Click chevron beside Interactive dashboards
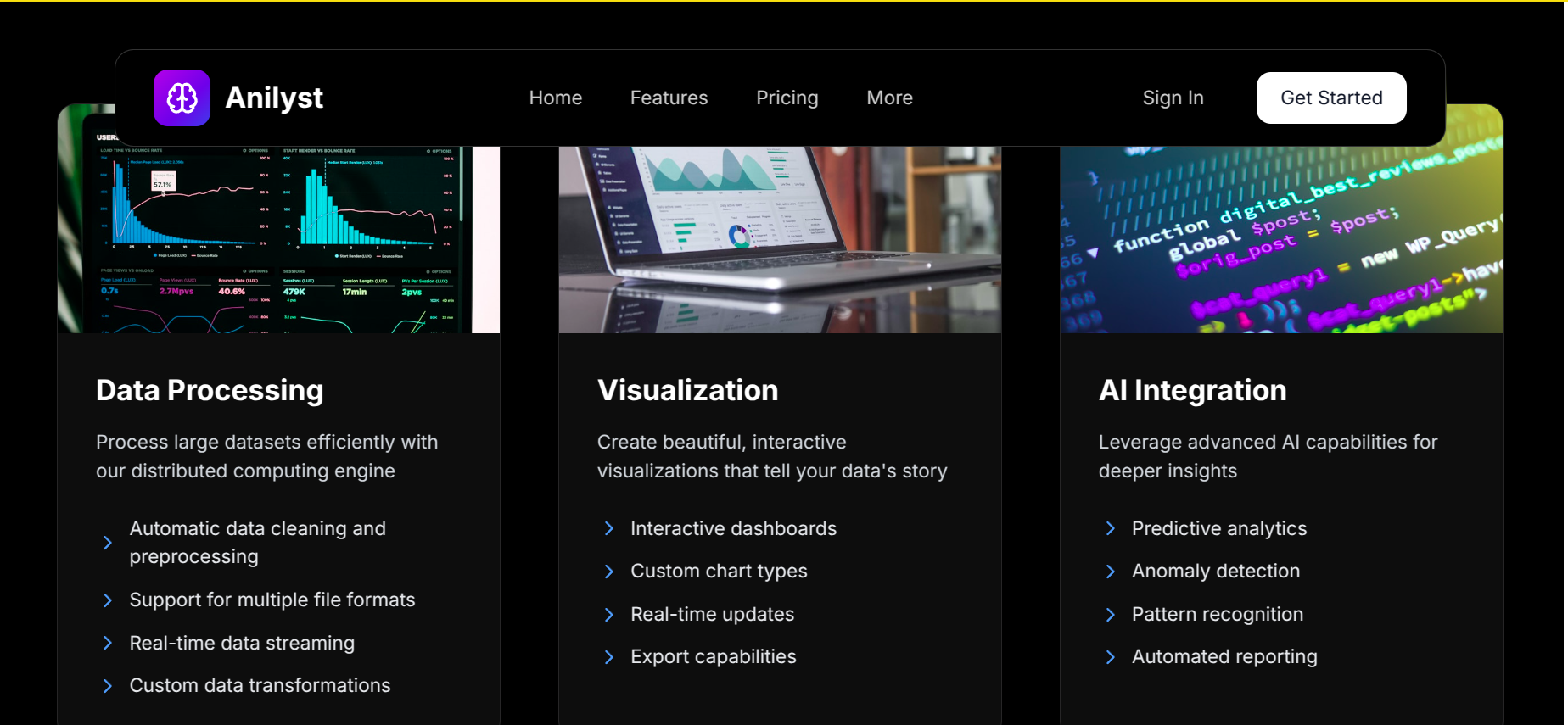 coord(608,529)
